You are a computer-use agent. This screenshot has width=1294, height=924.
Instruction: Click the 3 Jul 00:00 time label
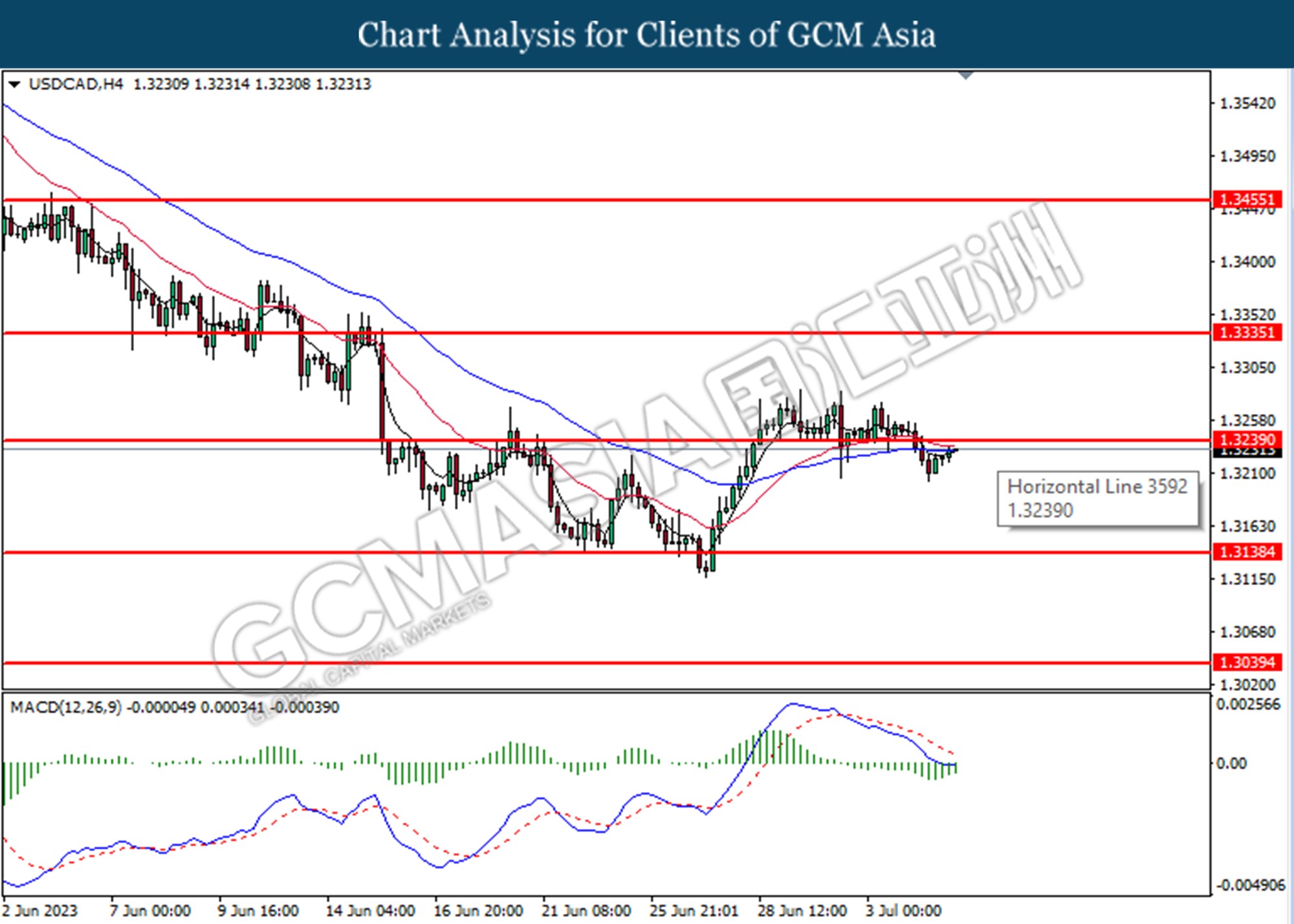904,910
